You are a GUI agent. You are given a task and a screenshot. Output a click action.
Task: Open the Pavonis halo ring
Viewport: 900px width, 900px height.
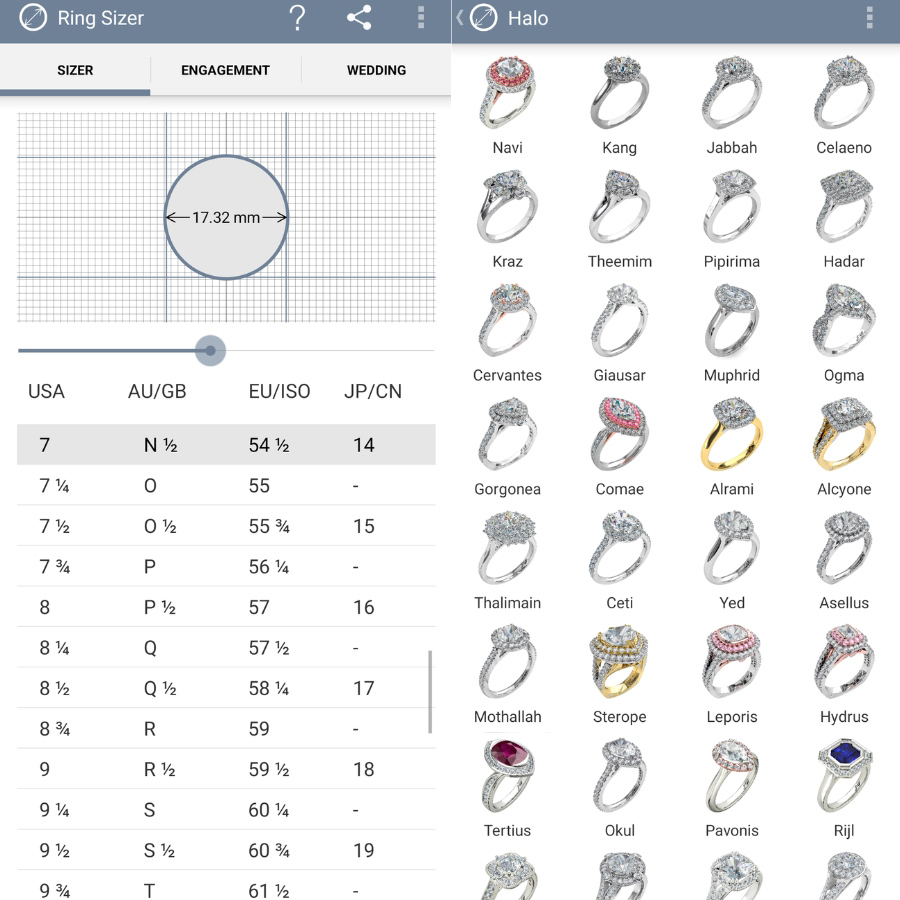pyautogui.click(x=732, y=788)
